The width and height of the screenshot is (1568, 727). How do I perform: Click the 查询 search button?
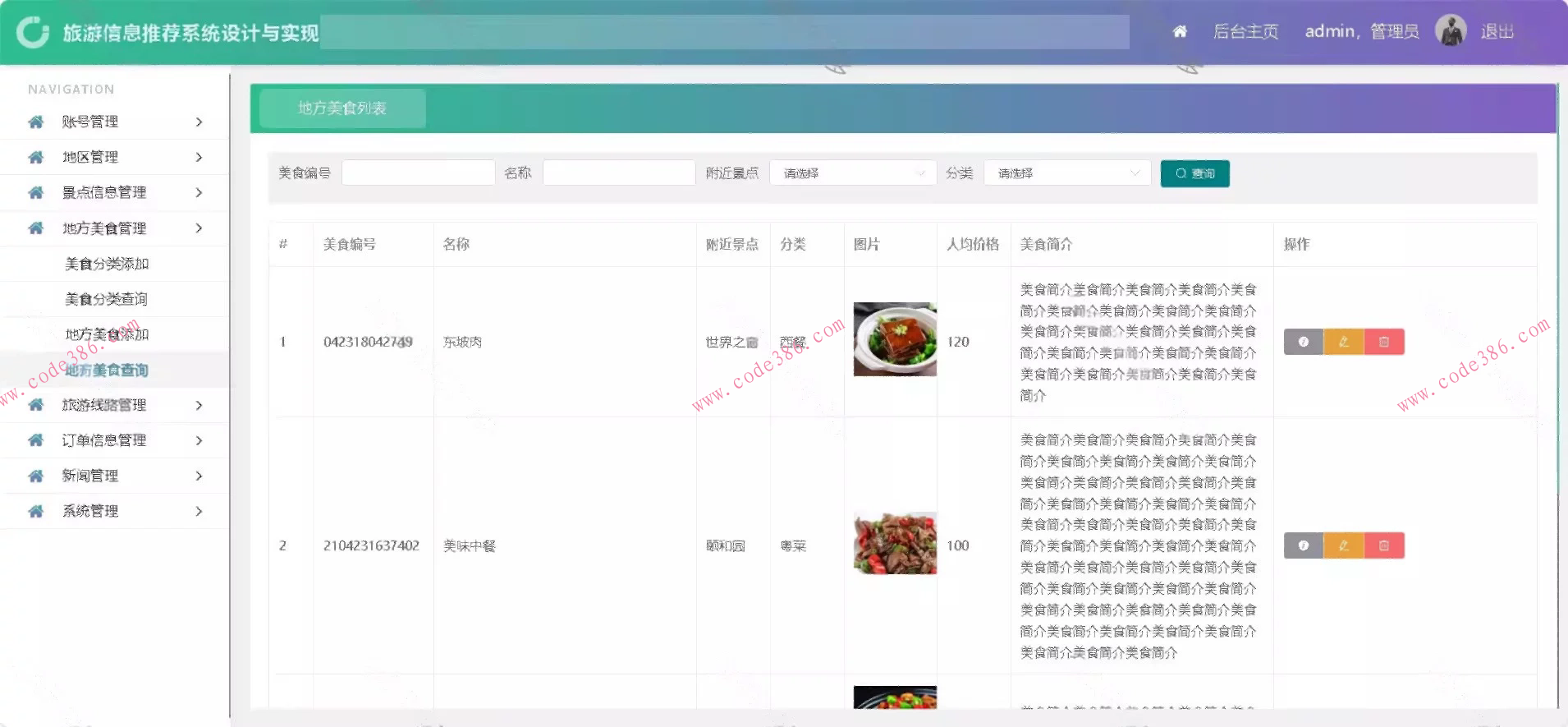pos(1194,173)
